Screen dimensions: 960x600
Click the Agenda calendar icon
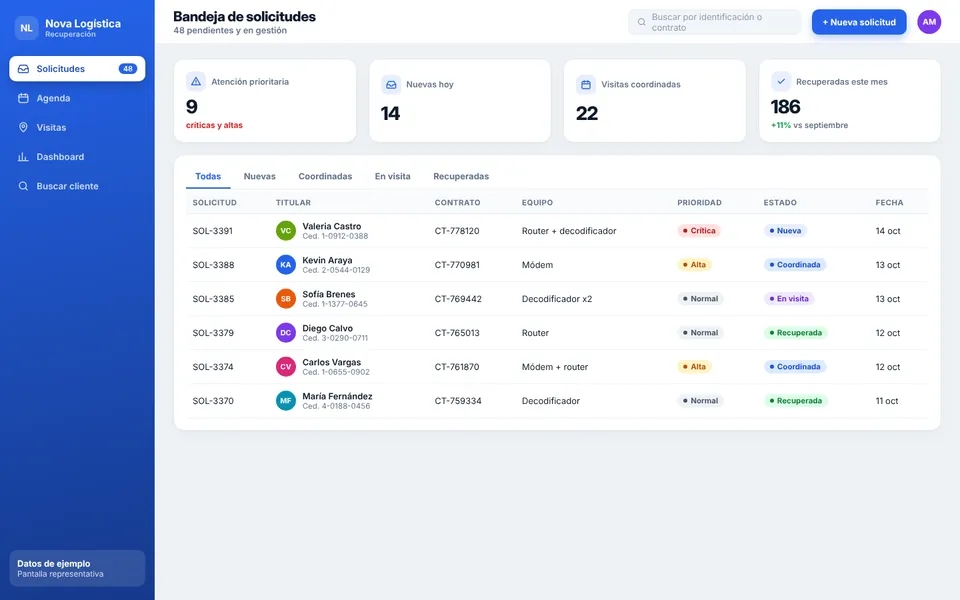23,98
